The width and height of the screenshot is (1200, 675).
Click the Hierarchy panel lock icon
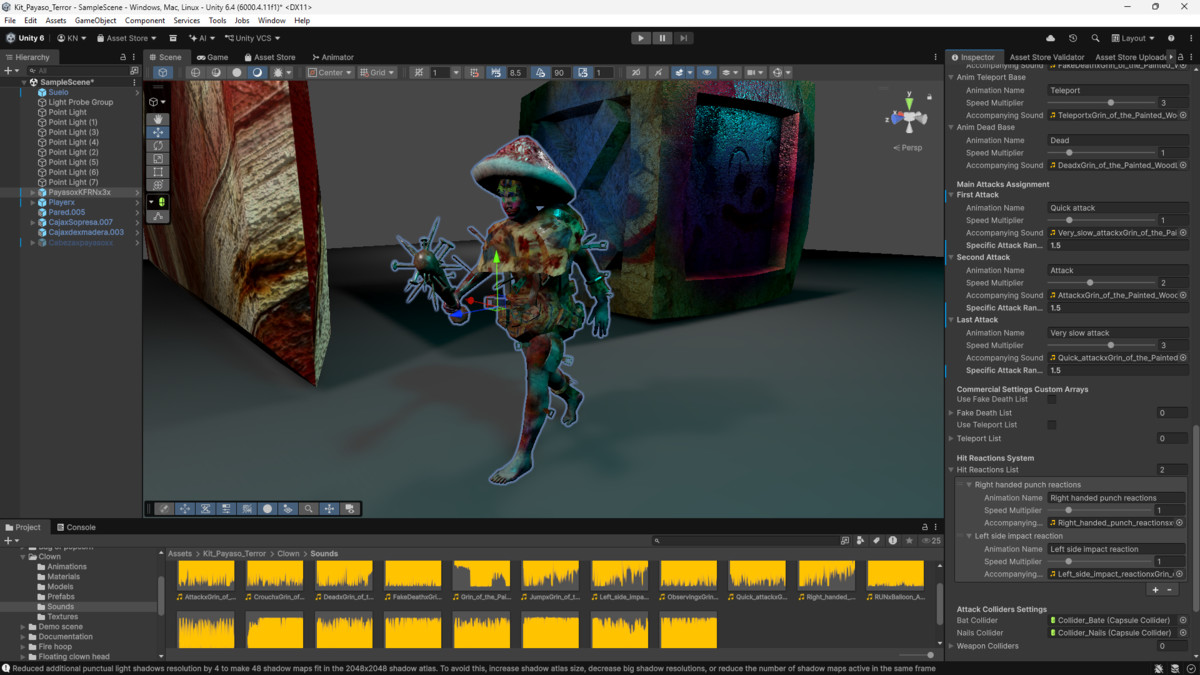point(123,57)
